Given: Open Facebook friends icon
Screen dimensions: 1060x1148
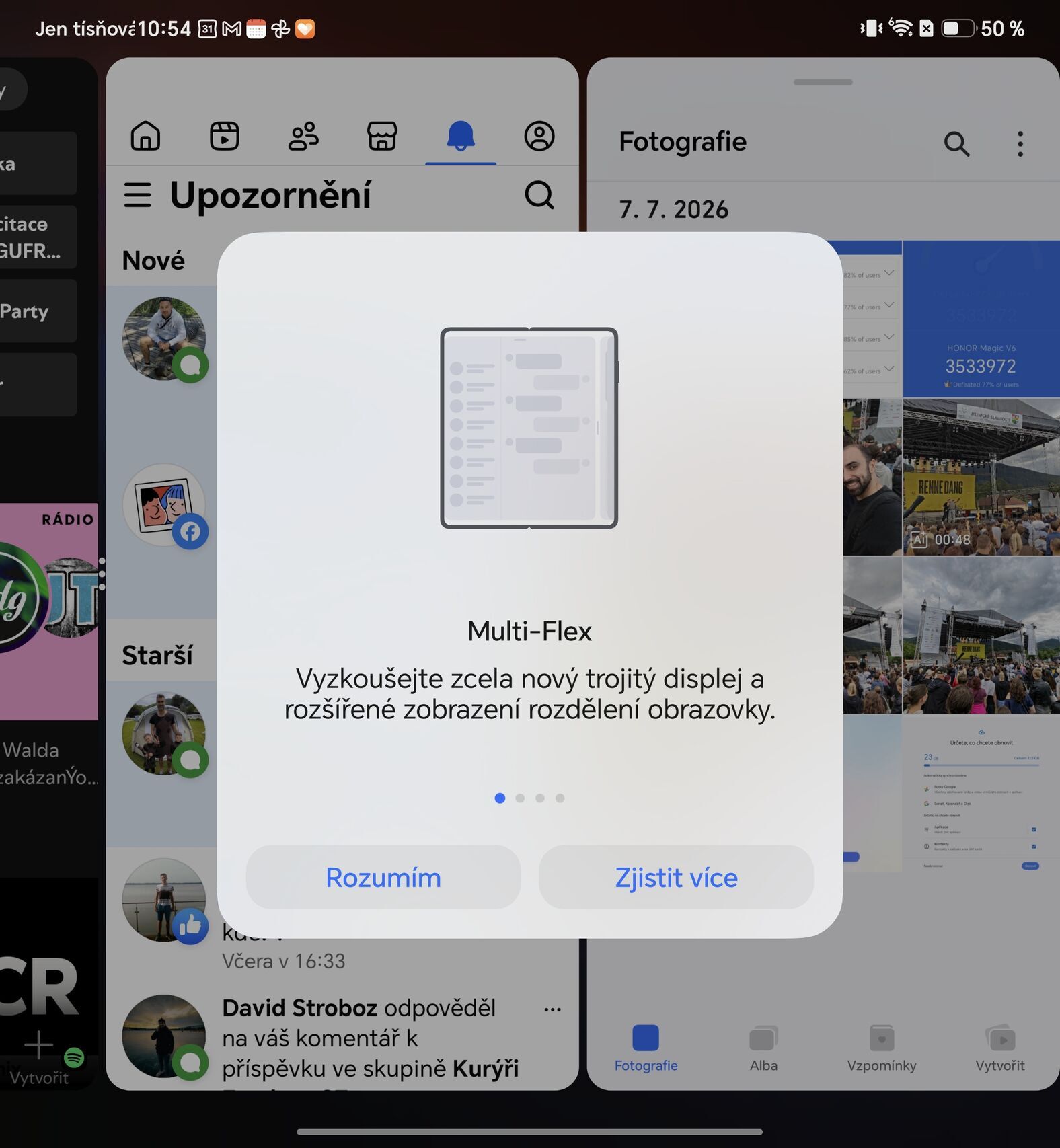Looking at the screenshot, I should tap(303, 136).
